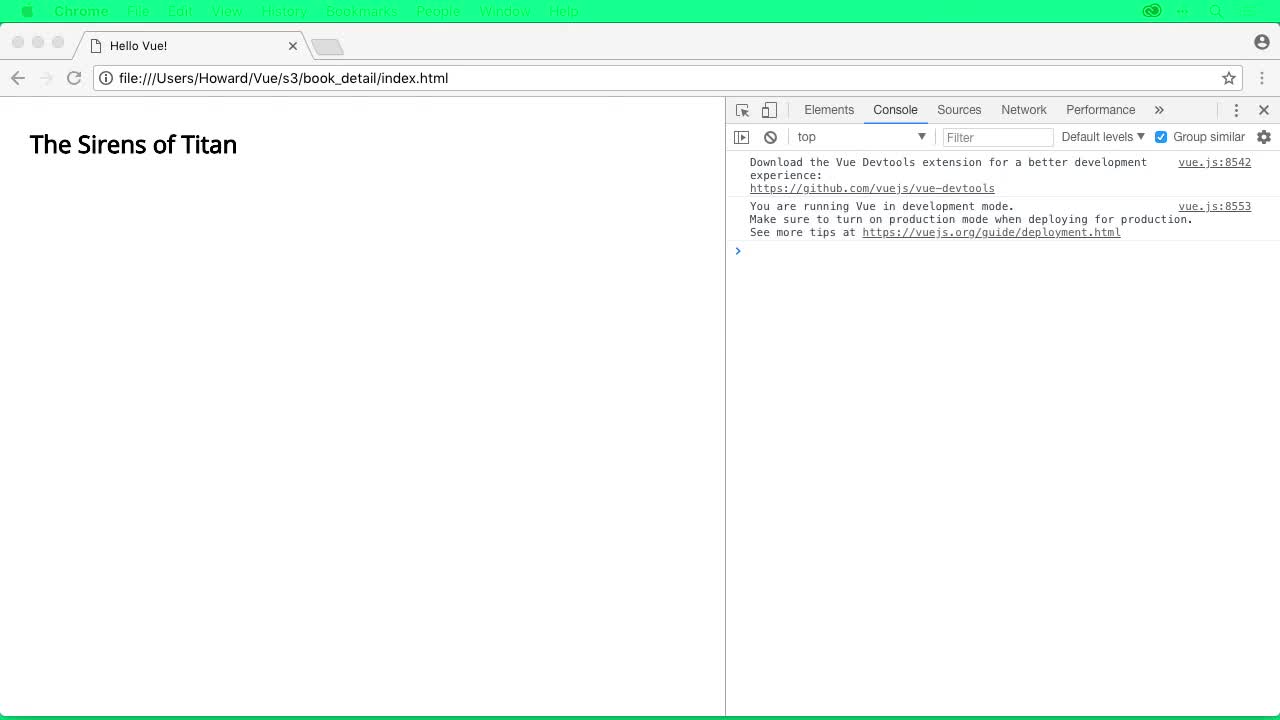Reveal more panels via the chevron

point(1158,110)
